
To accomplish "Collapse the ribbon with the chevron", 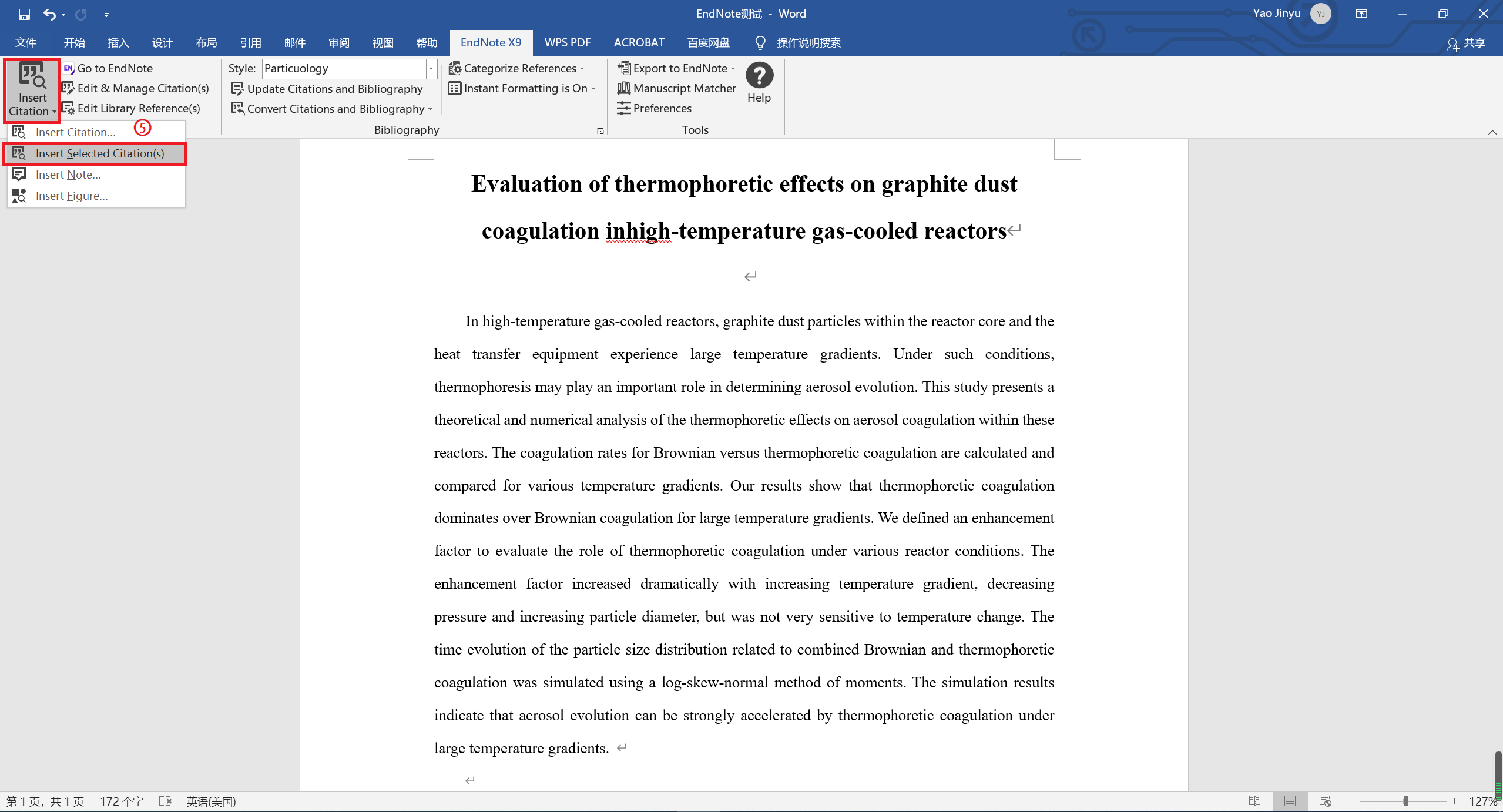I will (x=1492, y=132).
